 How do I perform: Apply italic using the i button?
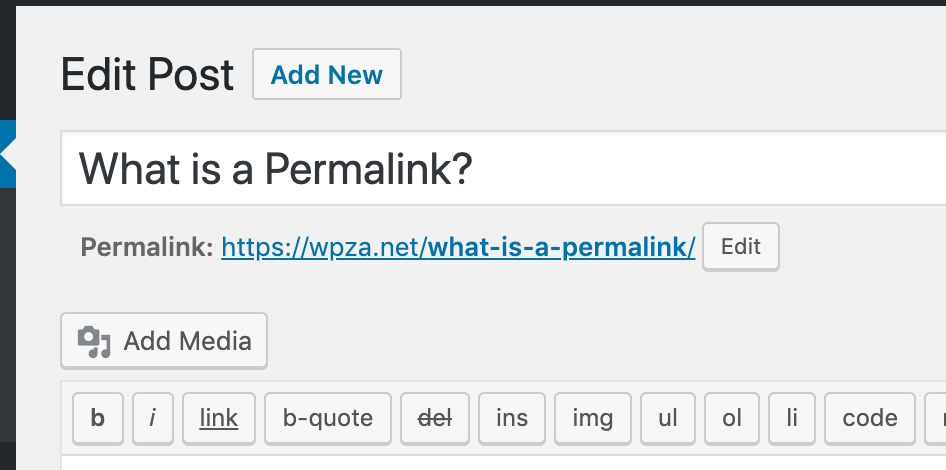point(152,418)
